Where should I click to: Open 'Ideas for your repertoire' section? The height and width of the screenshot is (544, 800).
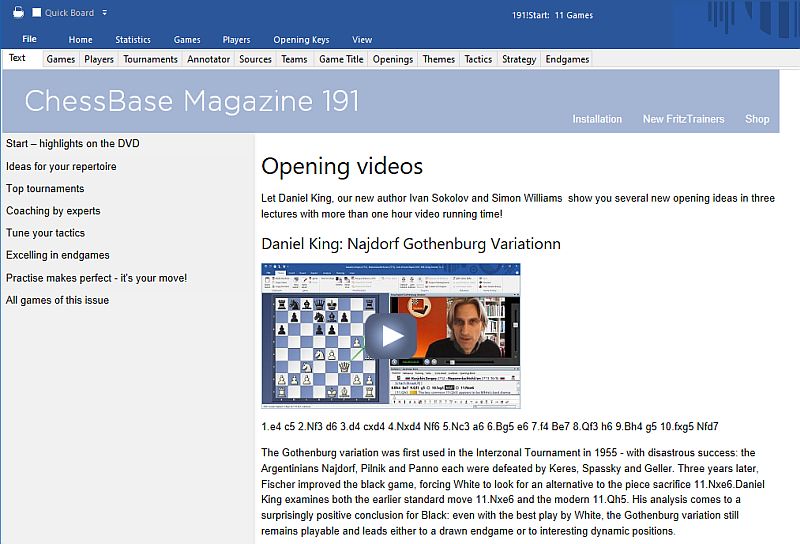point(61,166)
